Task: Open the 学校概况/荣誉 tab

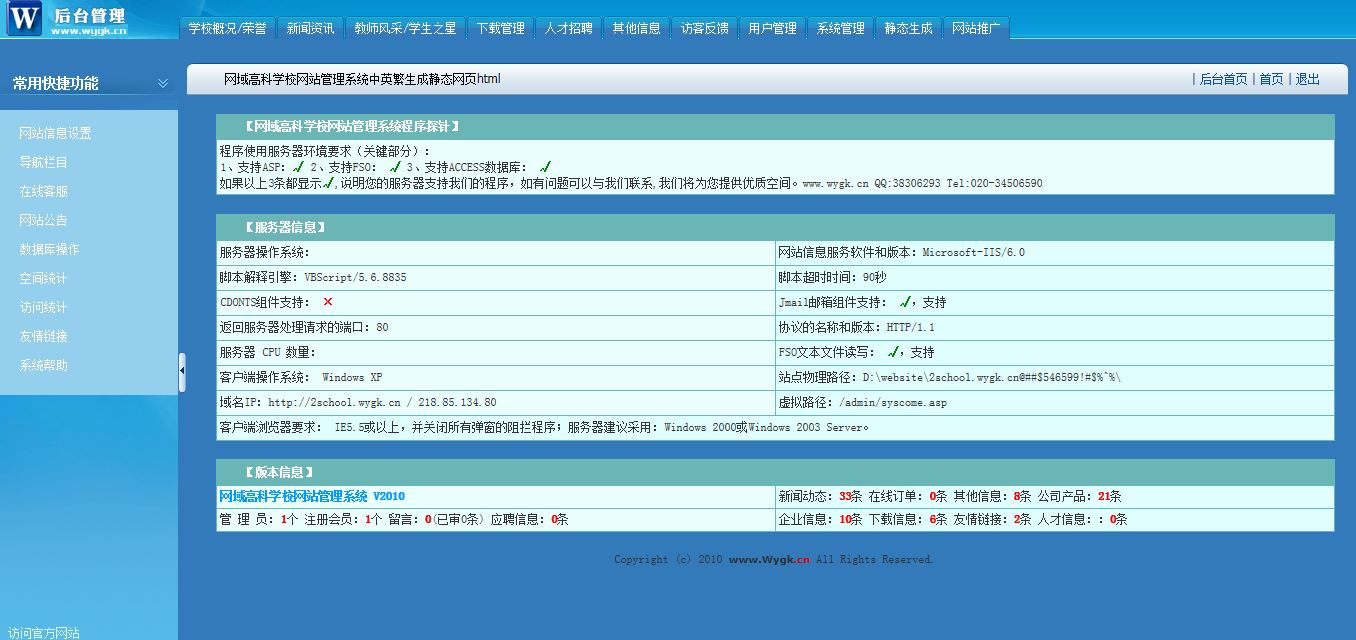Action: 227,28
